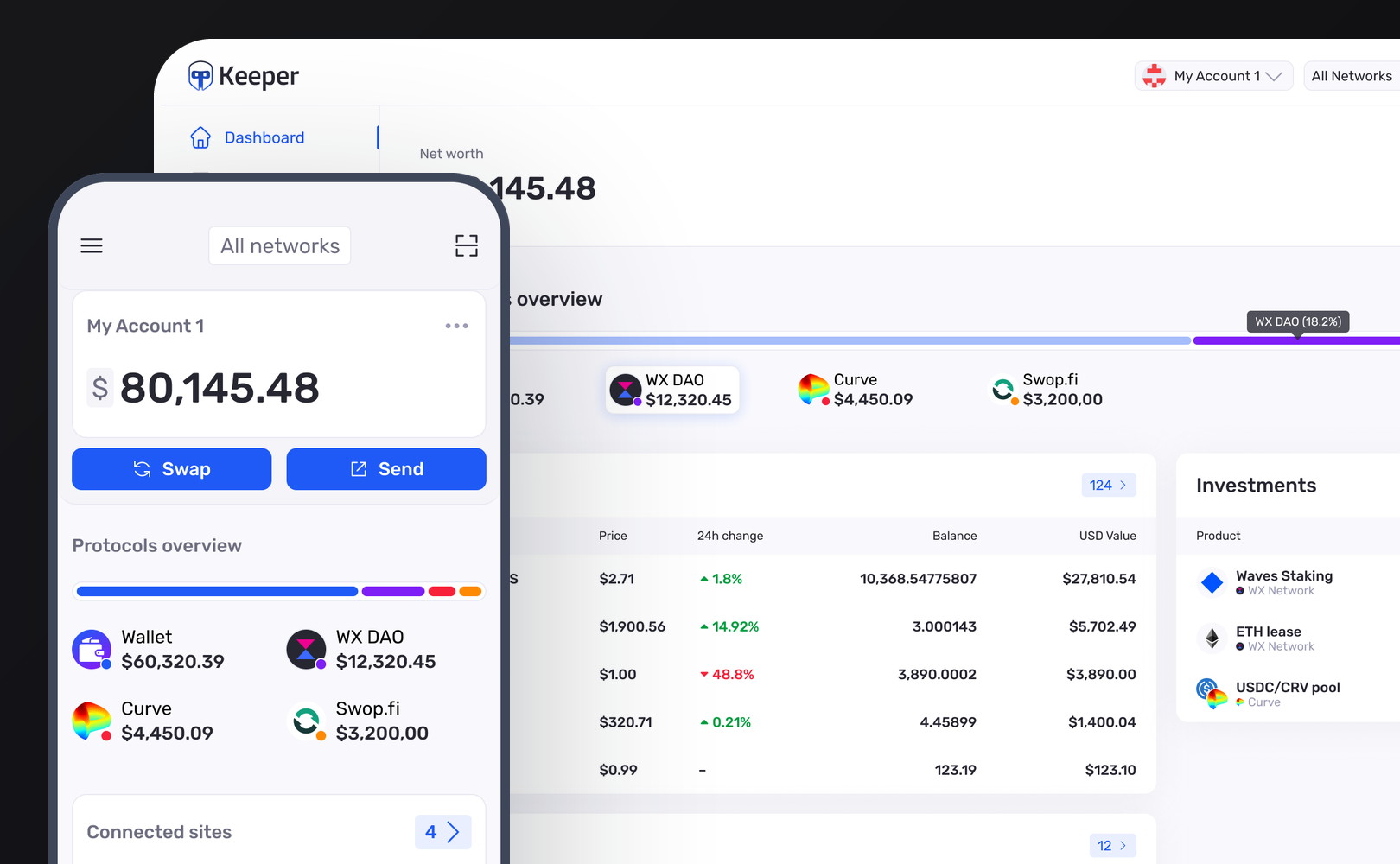Click the USD Value column header
Image resolution: width=1400 pixels, height=864 pixels.
pos(1107,536)
